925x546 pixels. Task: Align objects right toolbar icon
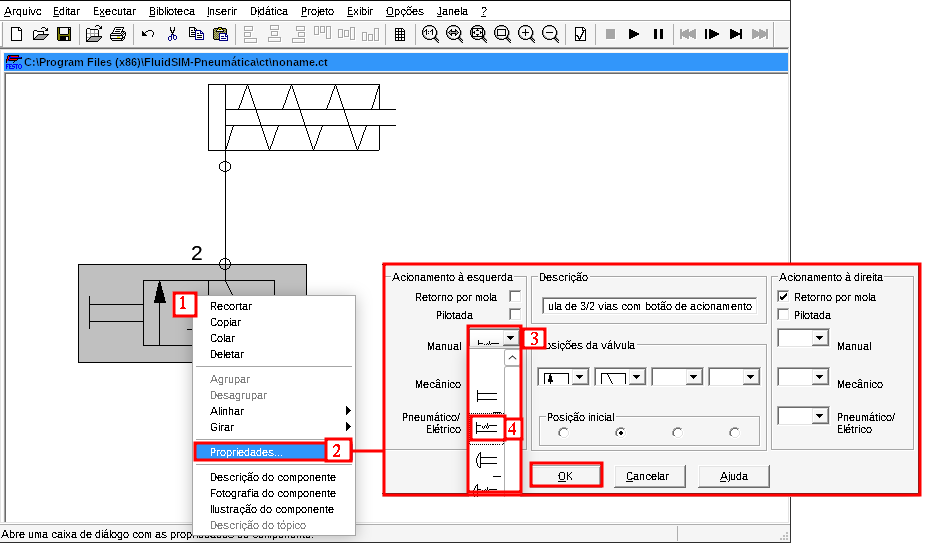[x=299, y=34]
